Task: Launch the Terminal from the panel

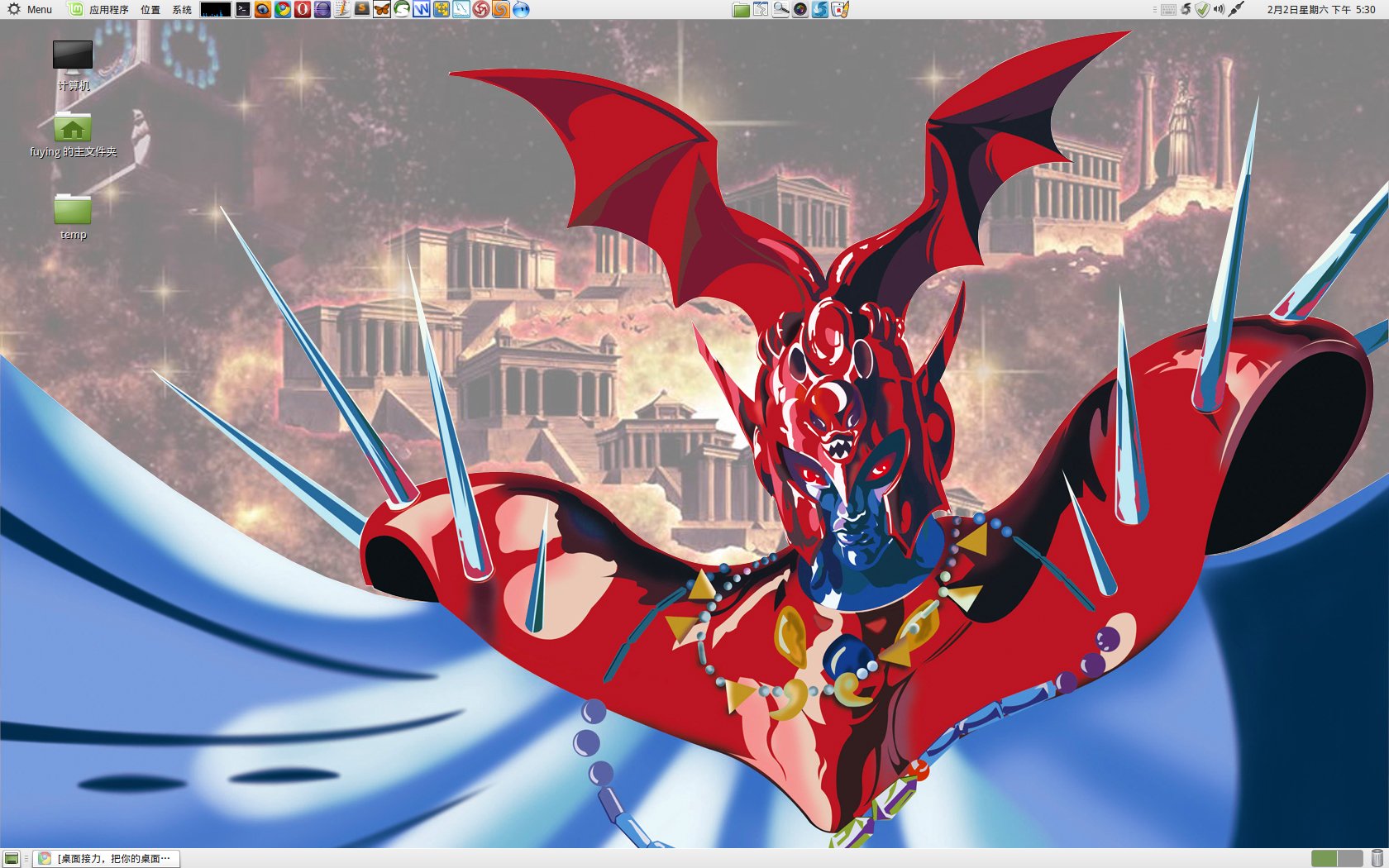Action: point(242,9)
